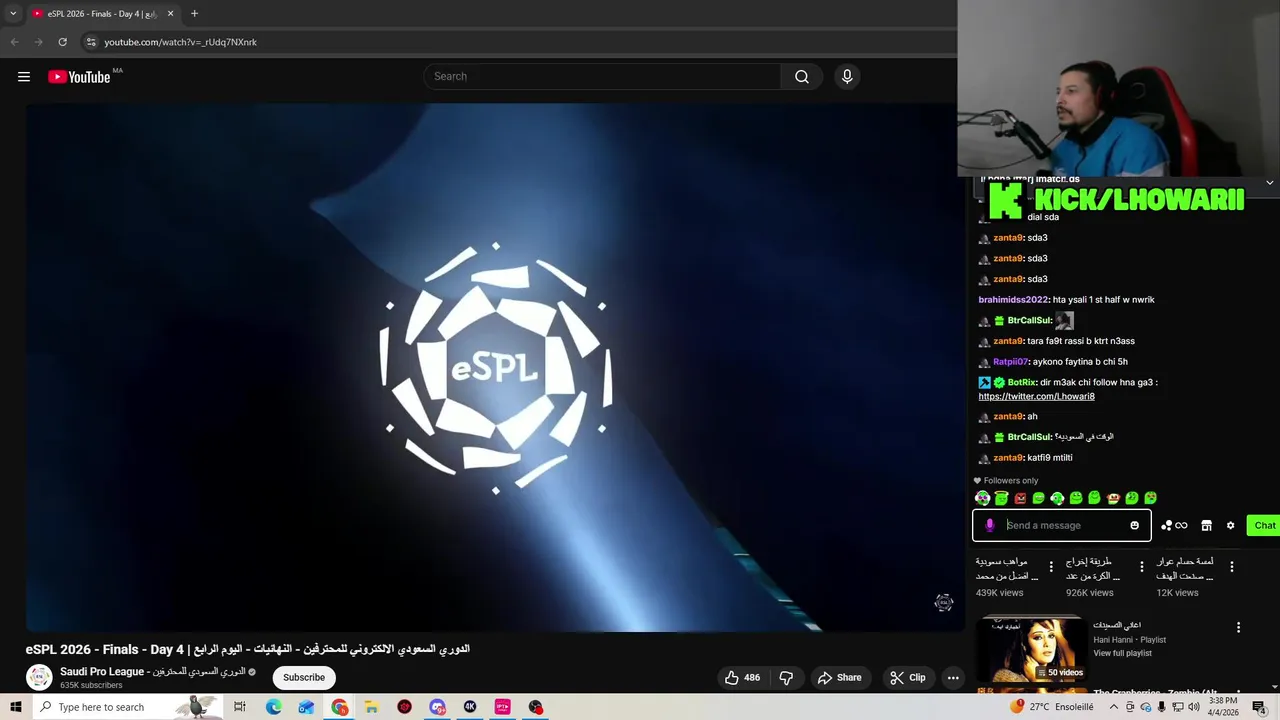Pick the red angry emote
The width and height of the screenshot is (1280, 720).
click(x=1020, y=498)
